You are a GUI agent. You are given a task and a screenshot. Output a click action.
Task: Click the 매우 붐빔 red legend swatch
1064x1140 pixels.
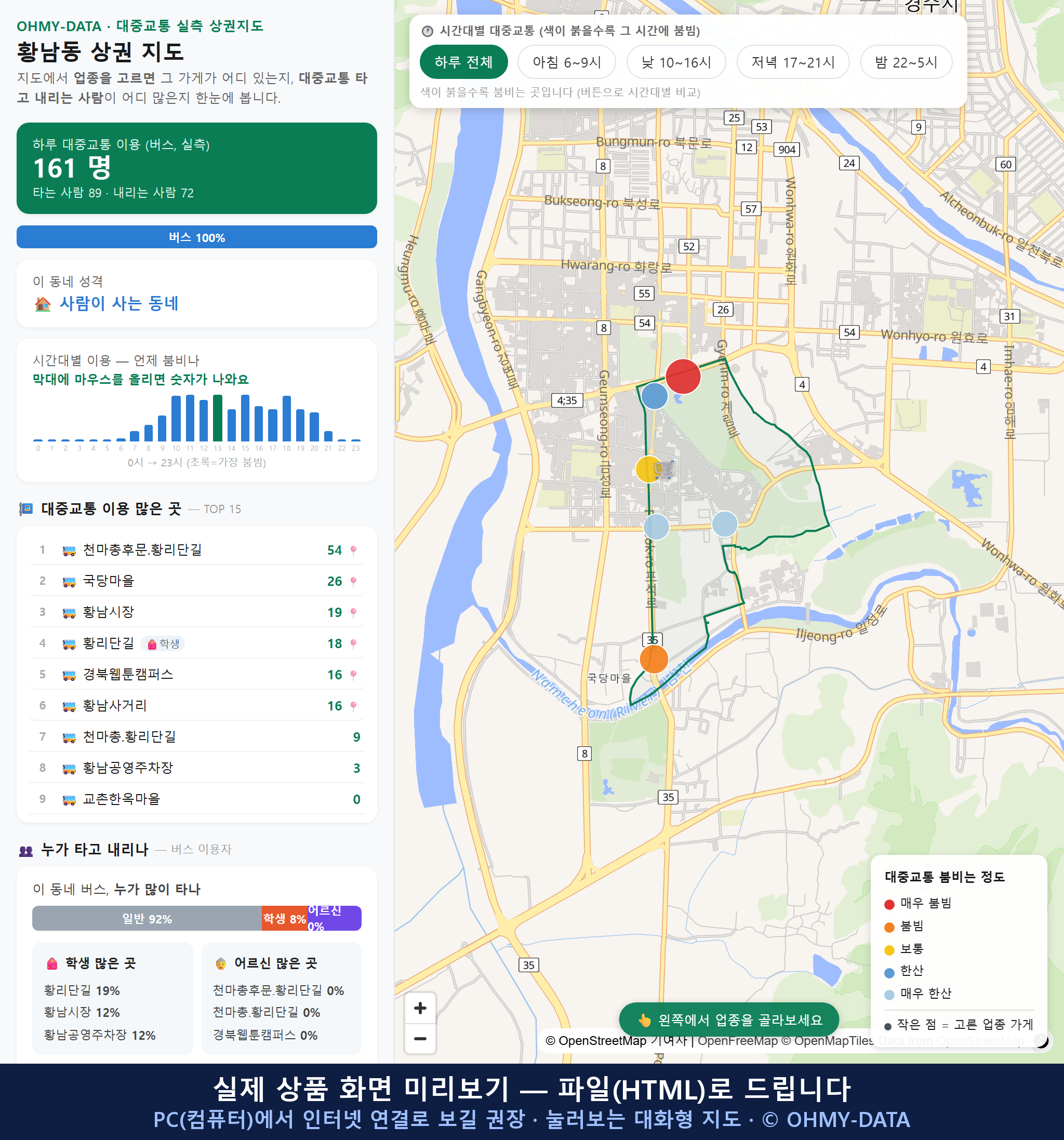tap(889, 904)
